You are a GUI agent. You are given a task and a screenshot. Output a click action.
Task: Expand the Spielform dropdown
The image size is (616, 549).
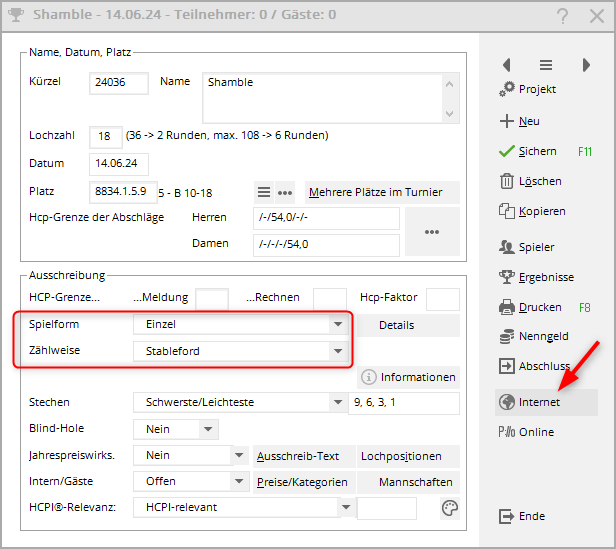coord(337,325)
